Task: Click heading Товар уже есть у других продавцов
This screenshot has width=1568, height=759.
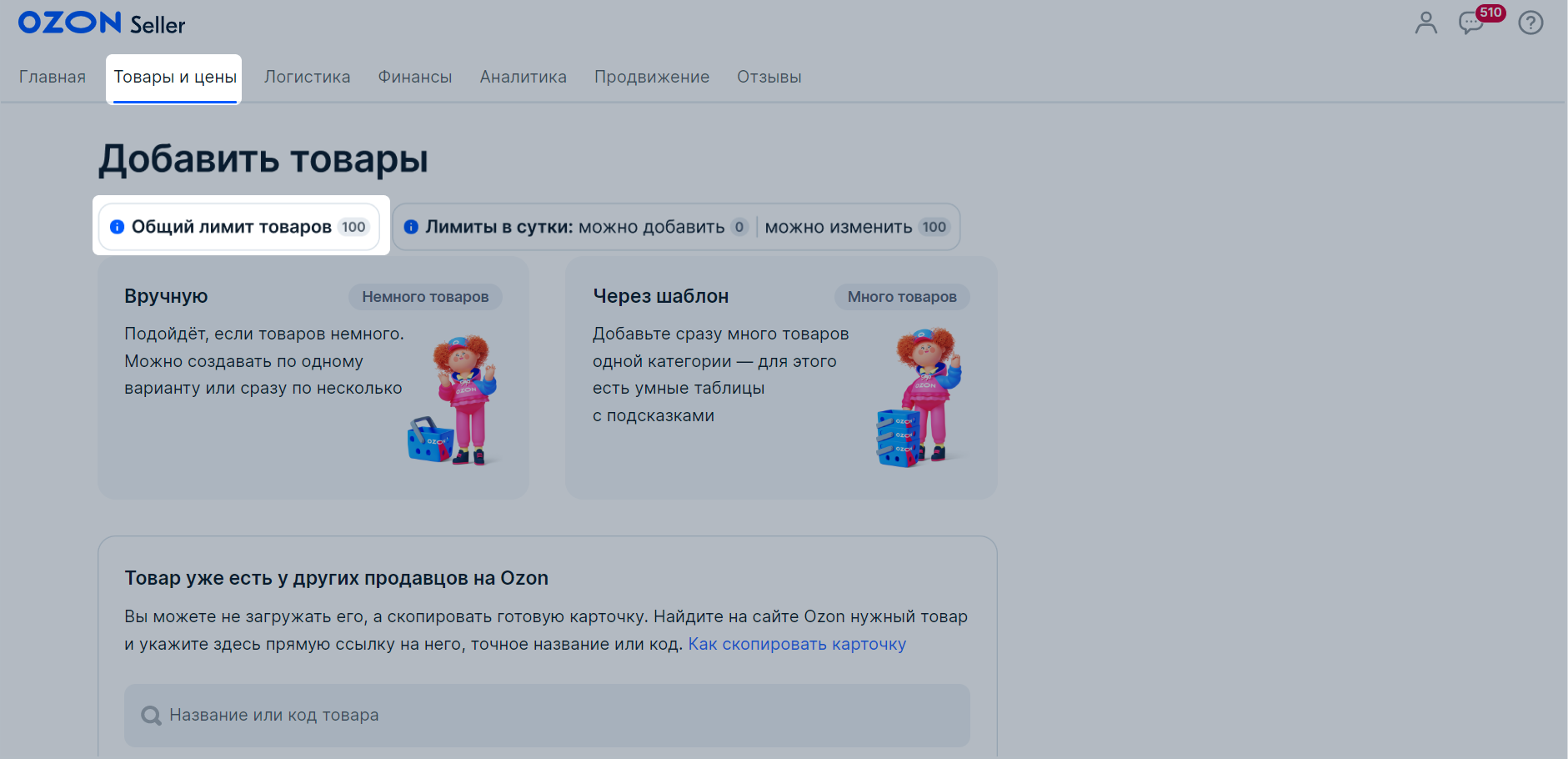Action: (337, 578)
